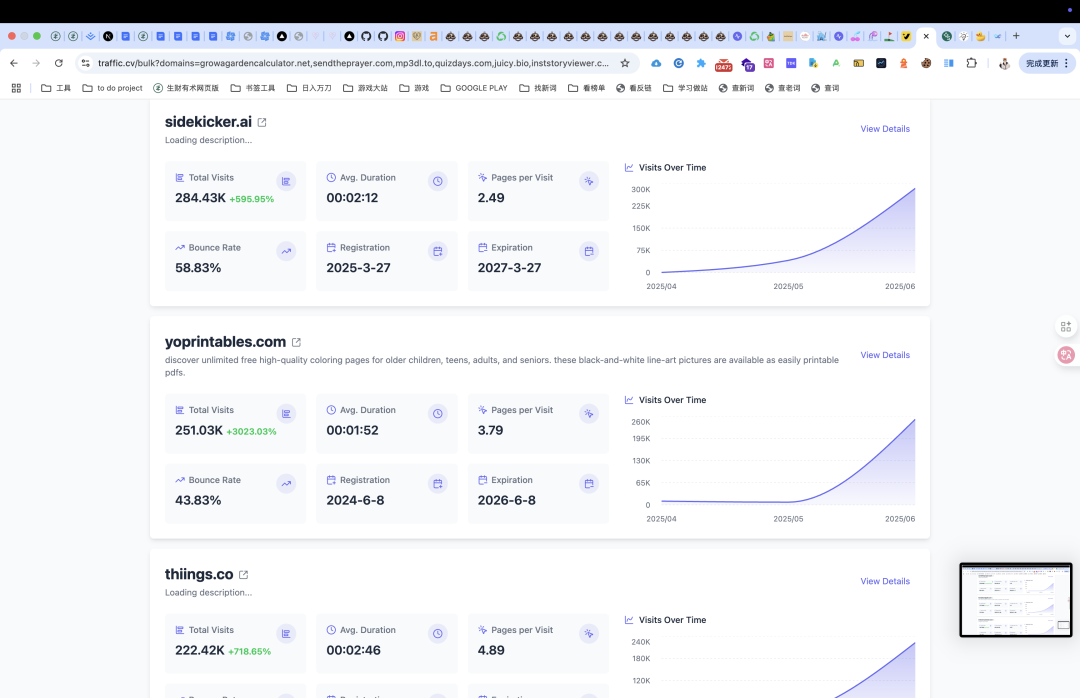Open the tab search dropdown chevron
This screenshot has height=698, width=1080.
(1067, 37)
